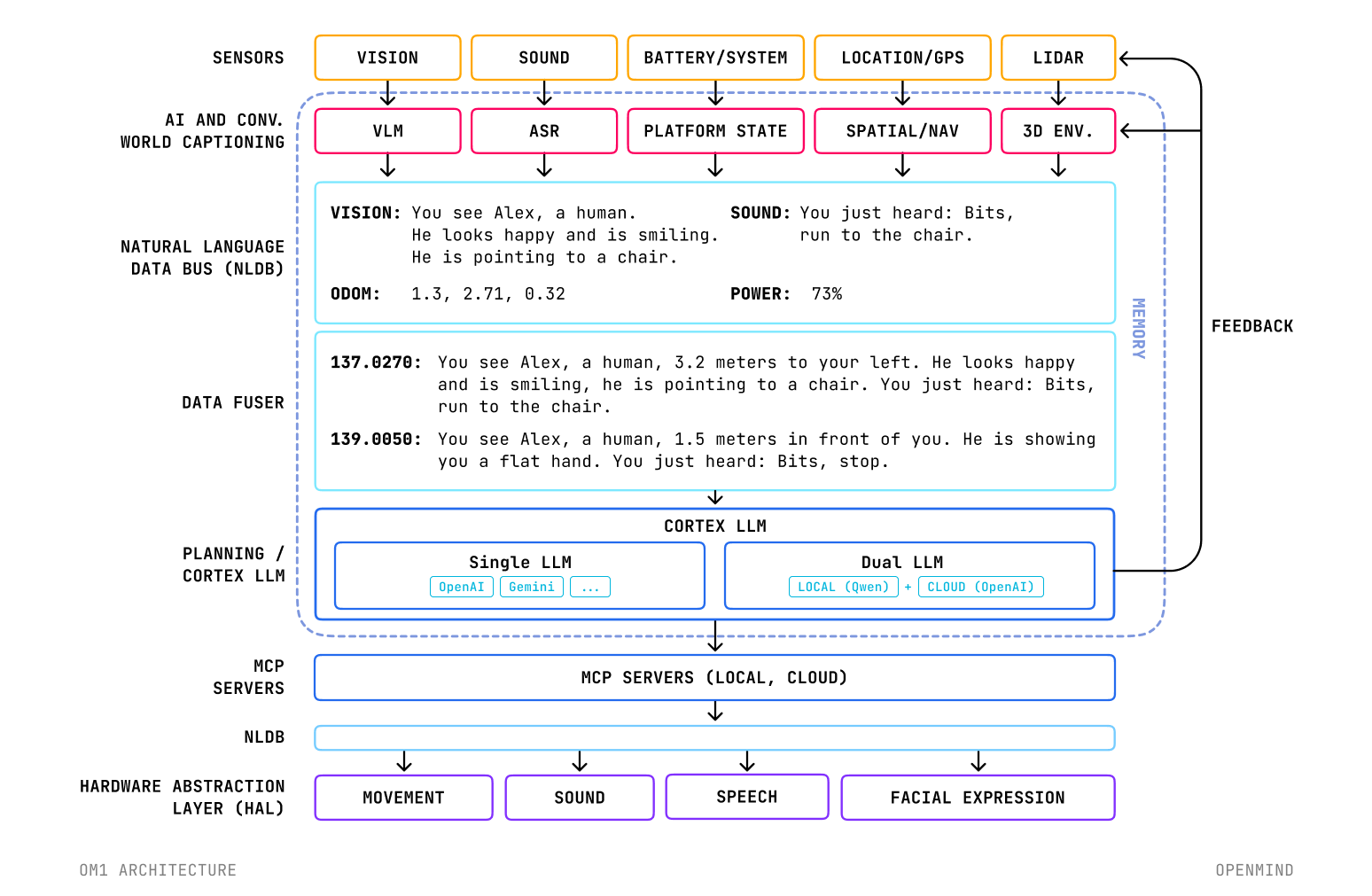
Task: Click the MOVEMENT hardware box
Action: tap(403, 798)
